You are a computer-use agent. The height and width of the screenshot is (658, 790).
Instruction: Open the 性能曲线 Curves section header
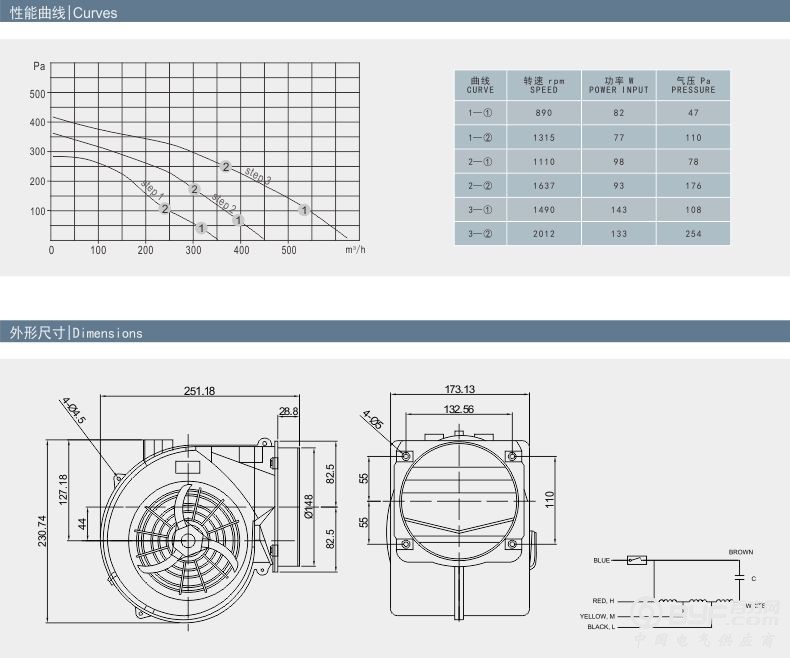pos(64,13)
